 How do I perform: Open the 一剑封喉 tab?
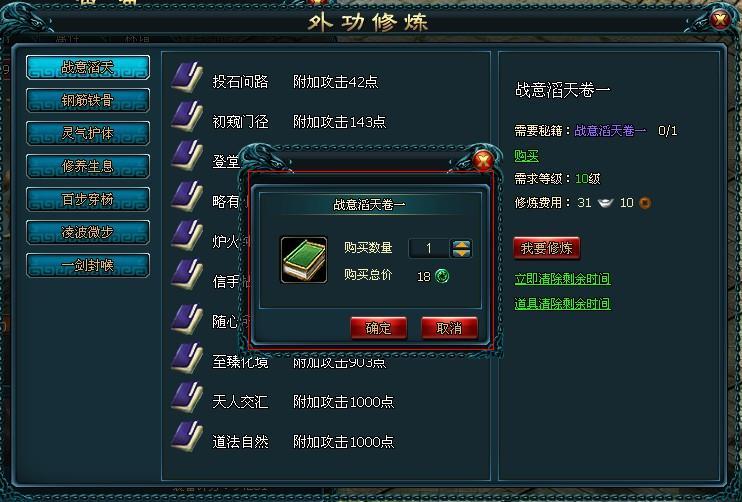[88, 265]
